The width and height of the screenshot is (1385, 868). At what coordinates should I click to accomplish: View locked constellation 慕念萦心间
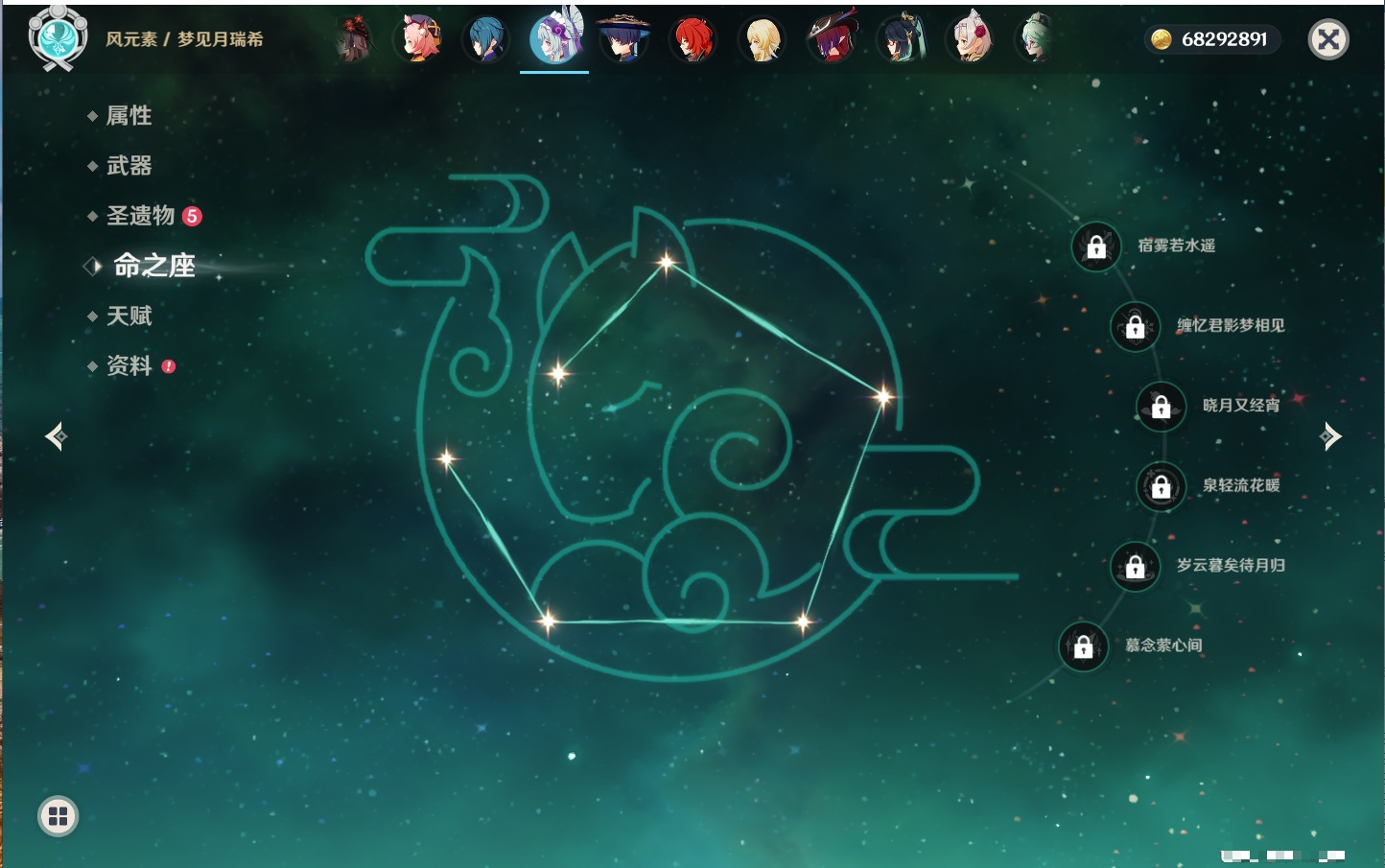1084,646
